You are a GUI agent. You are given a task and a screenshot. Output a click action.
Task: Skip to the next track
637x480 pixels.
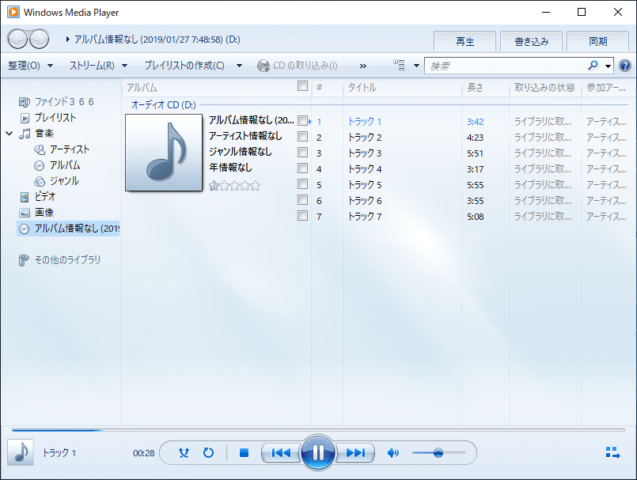click(x=355, y=452)
